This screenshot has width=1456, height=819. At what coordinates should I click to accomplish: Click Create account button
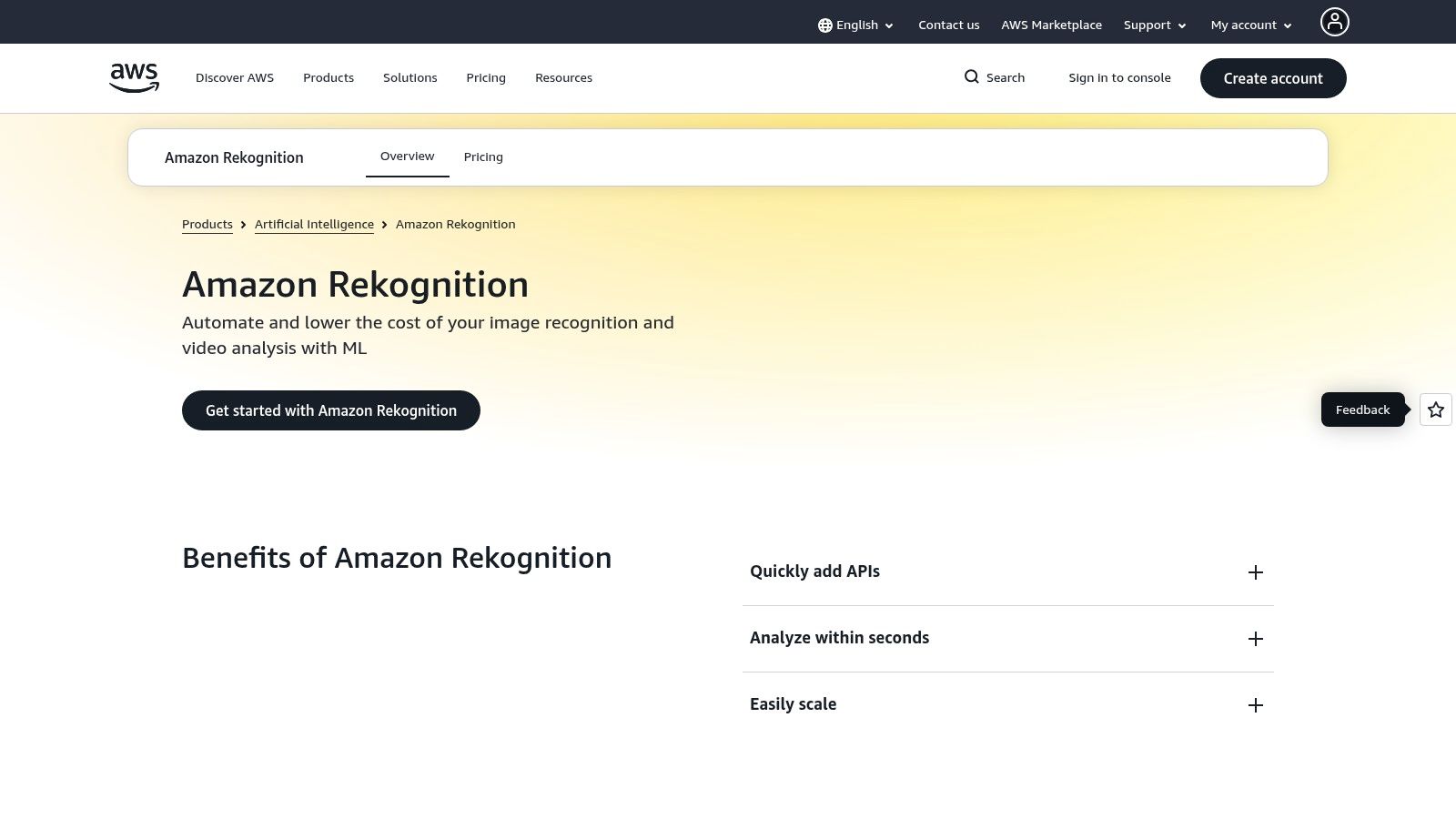point(1273,78)
